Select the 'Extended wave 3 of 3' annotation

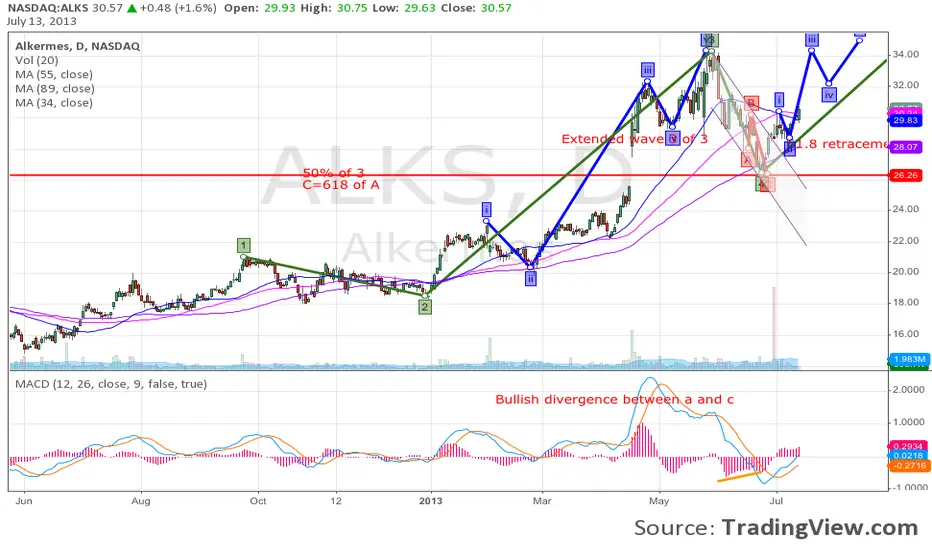[x=635, y=139]
